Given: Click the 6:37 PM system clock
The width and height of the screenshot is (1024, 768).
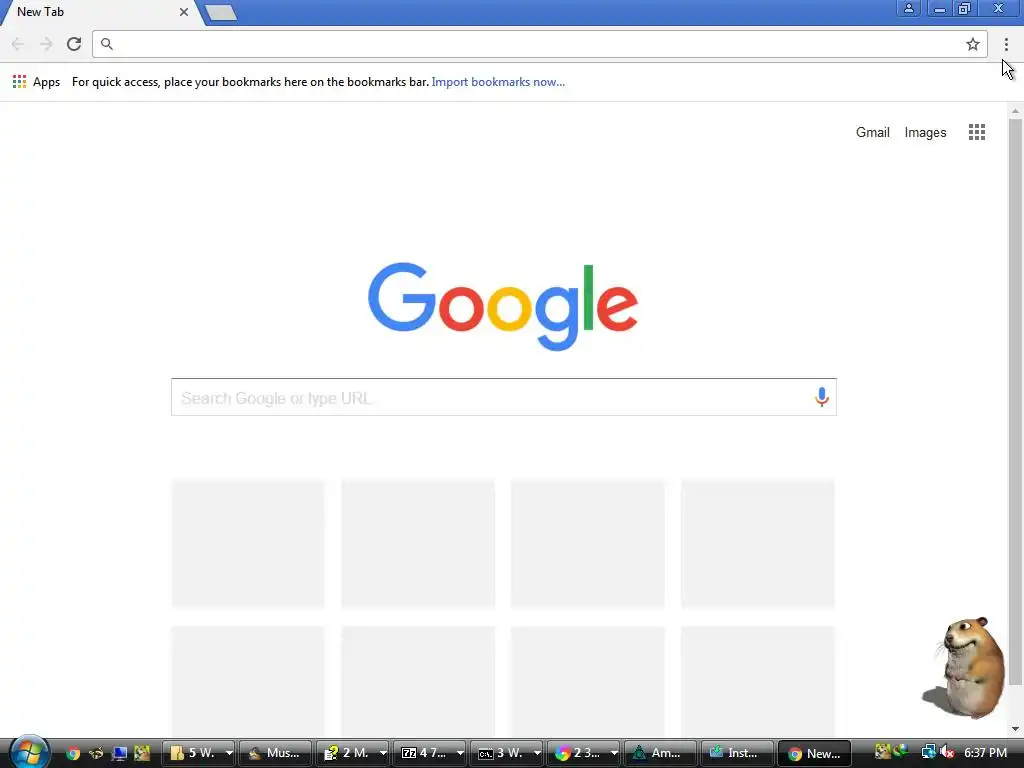Looking at the screenshot, I should (x=985, y=753).
